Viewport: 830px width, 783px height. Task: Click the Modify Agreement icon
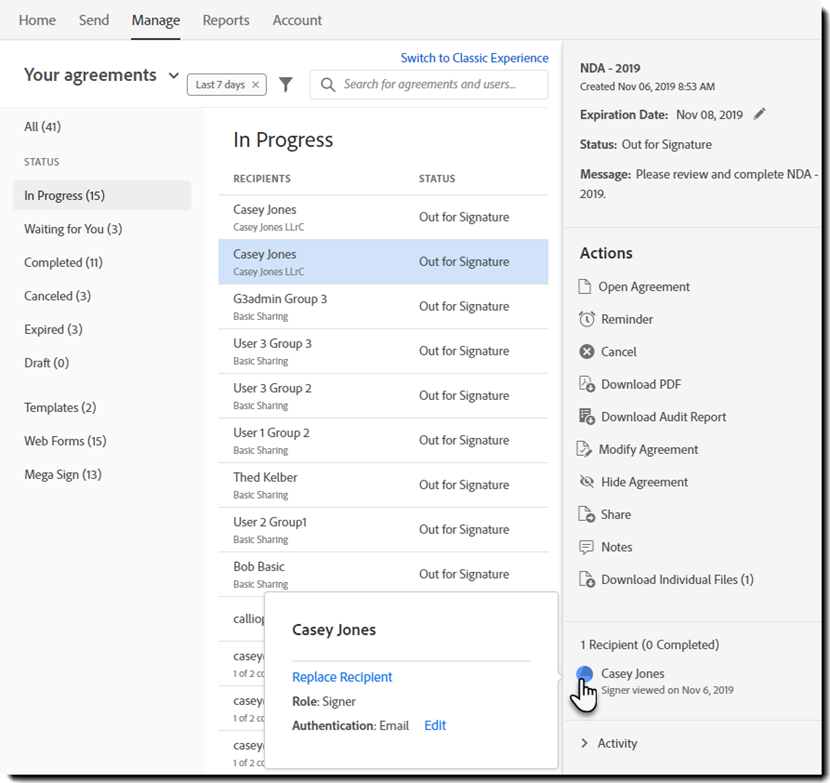coord(586,450)
